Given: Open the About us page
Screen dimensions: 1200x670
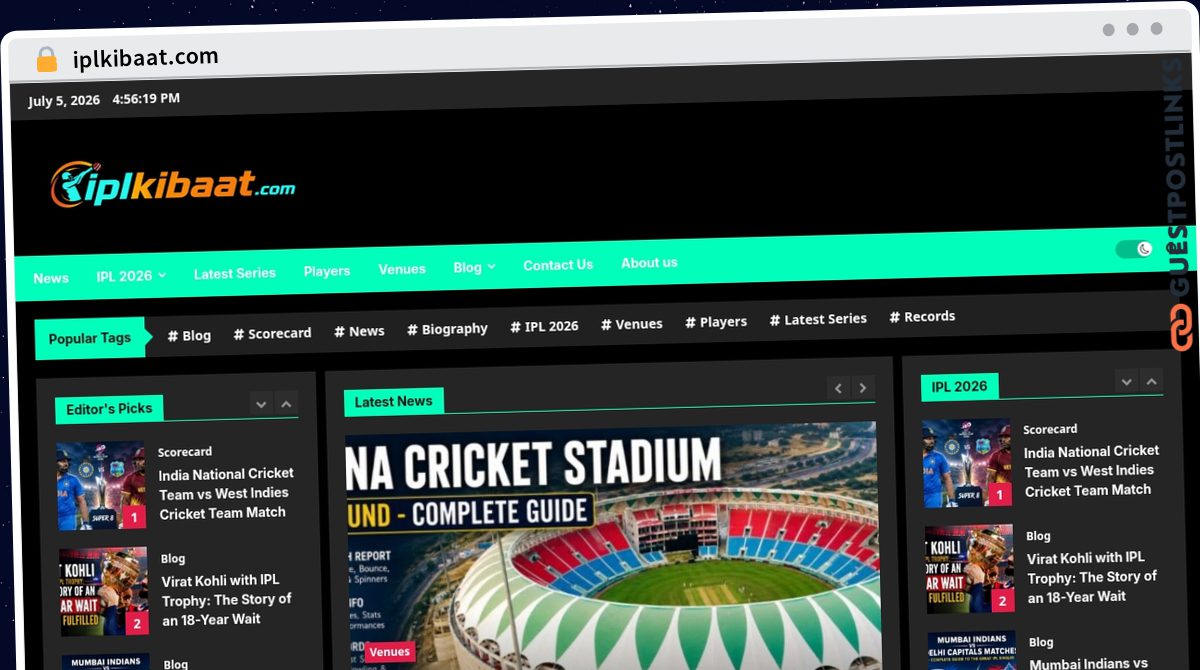Looking at the screenshot, I should point(649,263).
